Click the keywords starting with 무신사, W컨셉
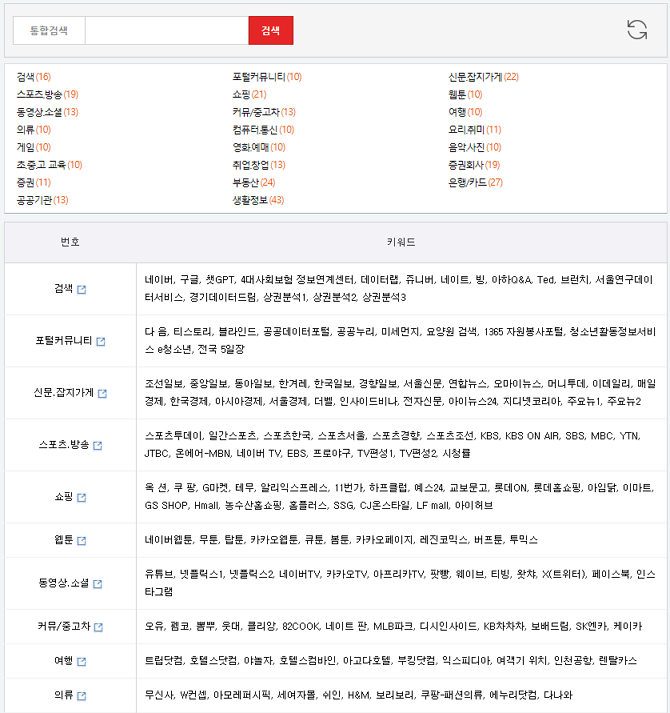670x713 pixels. coord(358,695)
